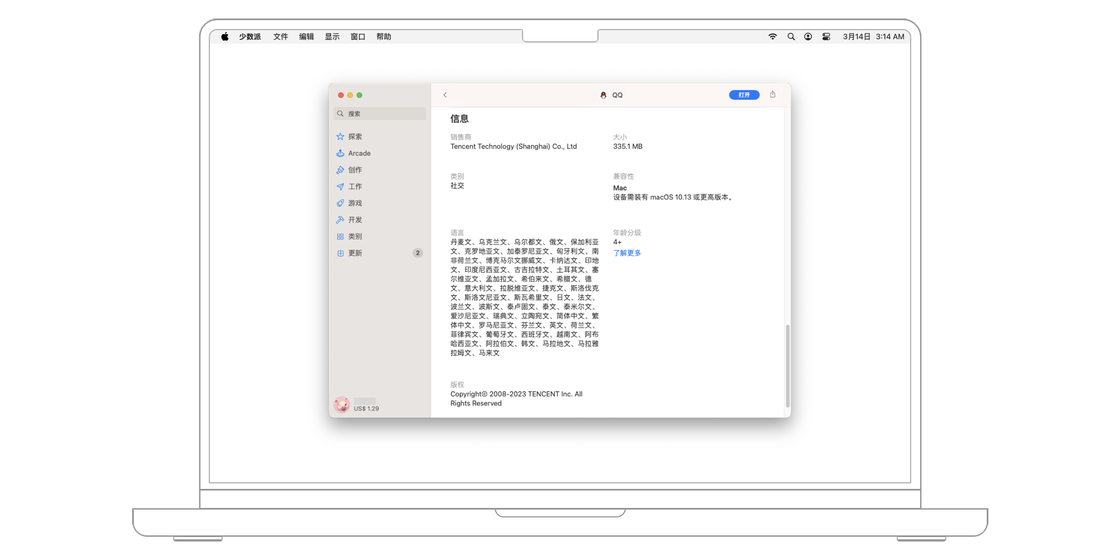Click the joystick icon beside Arcade
This screenshot has height=560, width=1120.
click(341, 153)
